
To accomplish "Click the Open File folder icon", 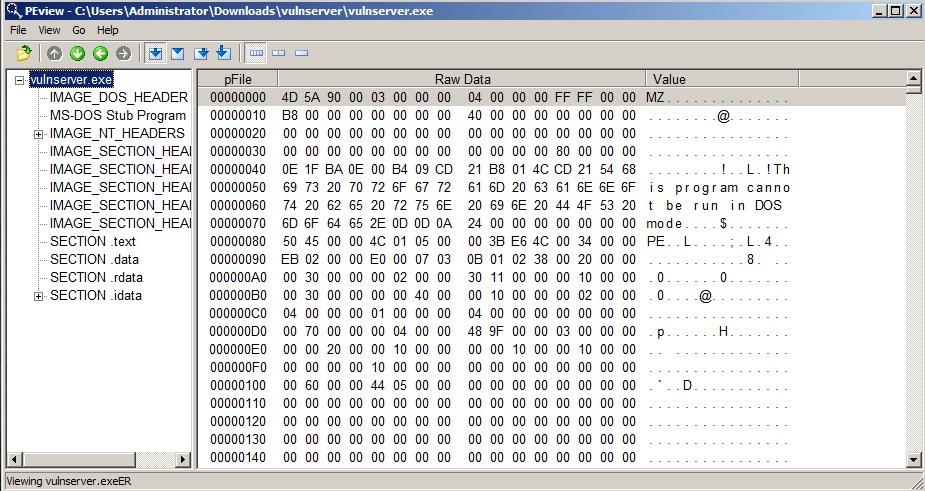I will point(24,54).
